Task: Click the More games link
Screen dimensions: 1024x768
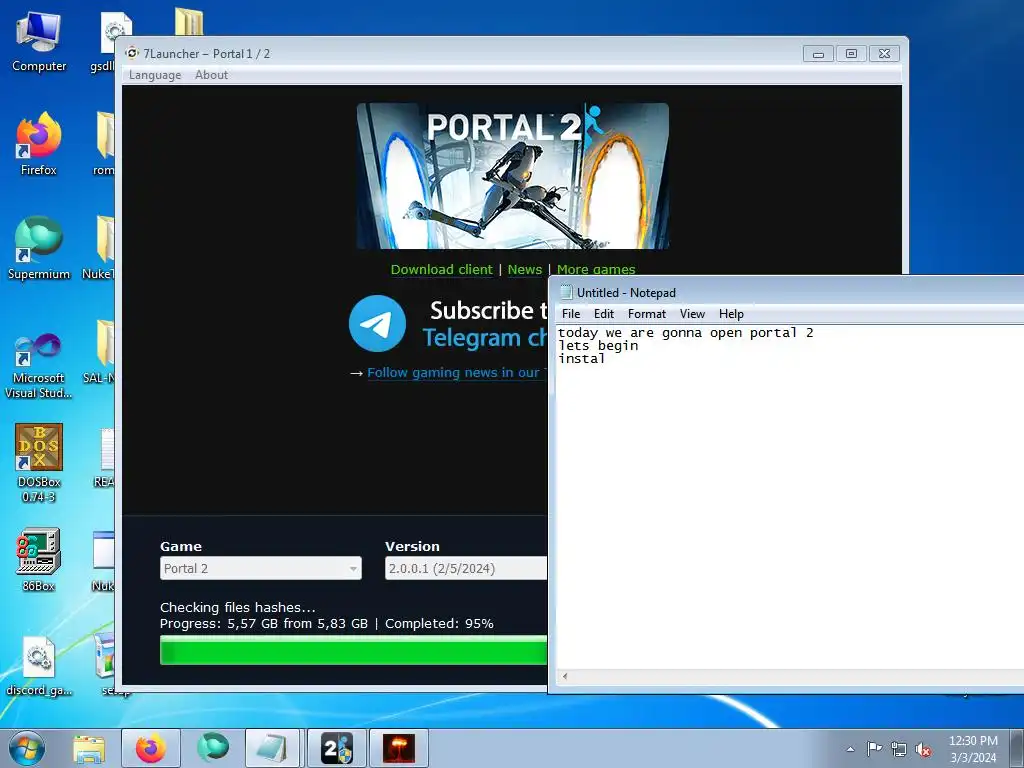Action: tap(596, 270)
